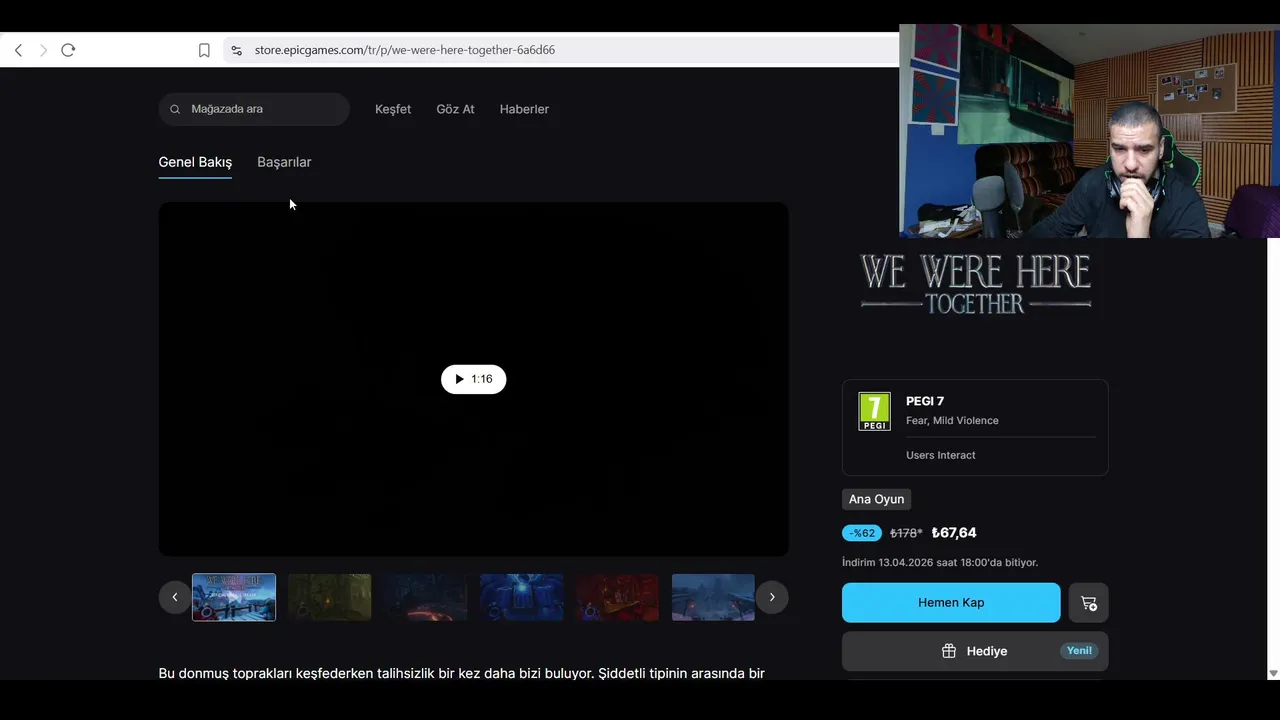Click the Hemen Kap purchase button

click(951, 603)
